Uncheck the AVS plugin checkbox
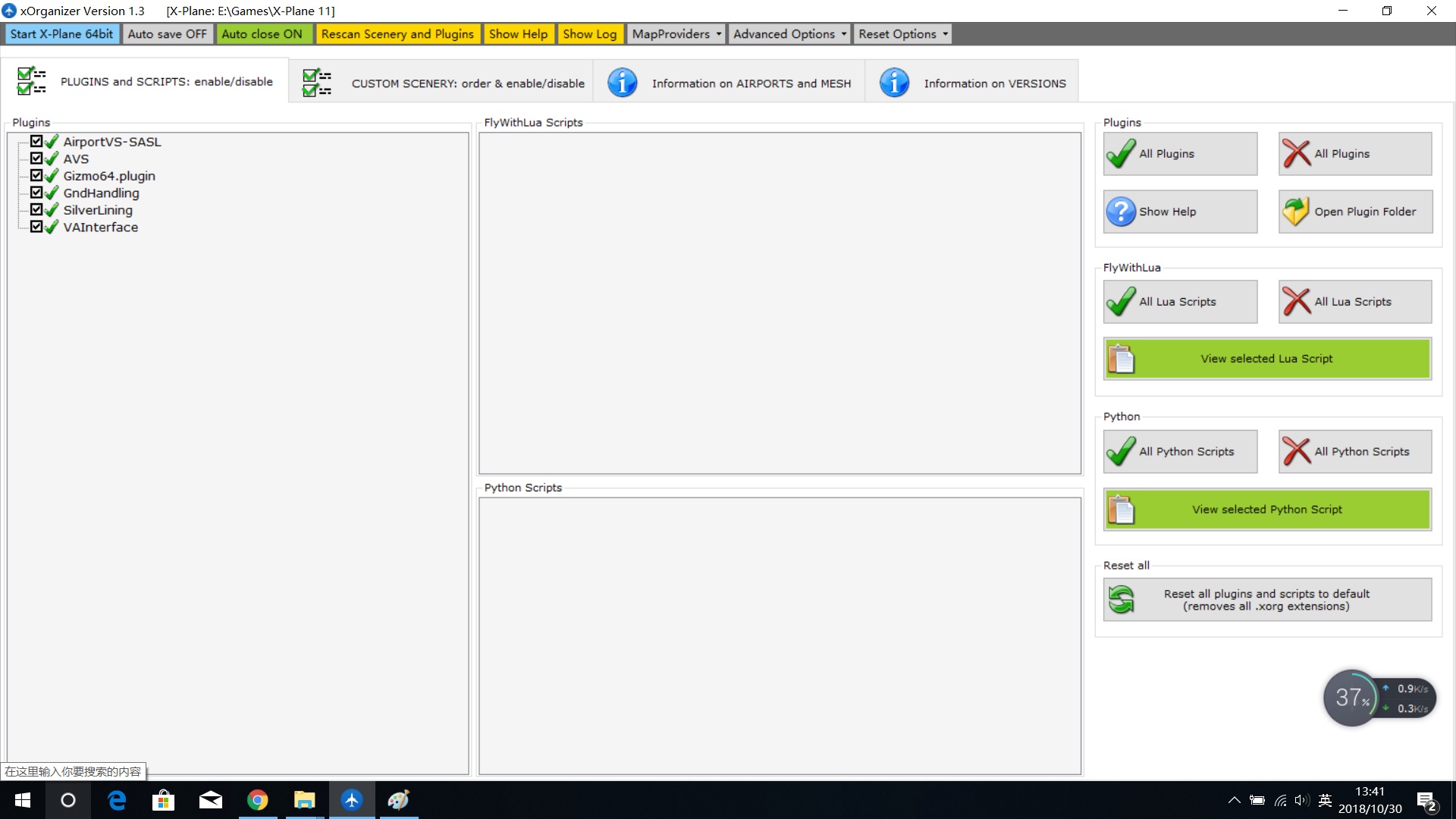1456x819 pixels. coord(36,158)
